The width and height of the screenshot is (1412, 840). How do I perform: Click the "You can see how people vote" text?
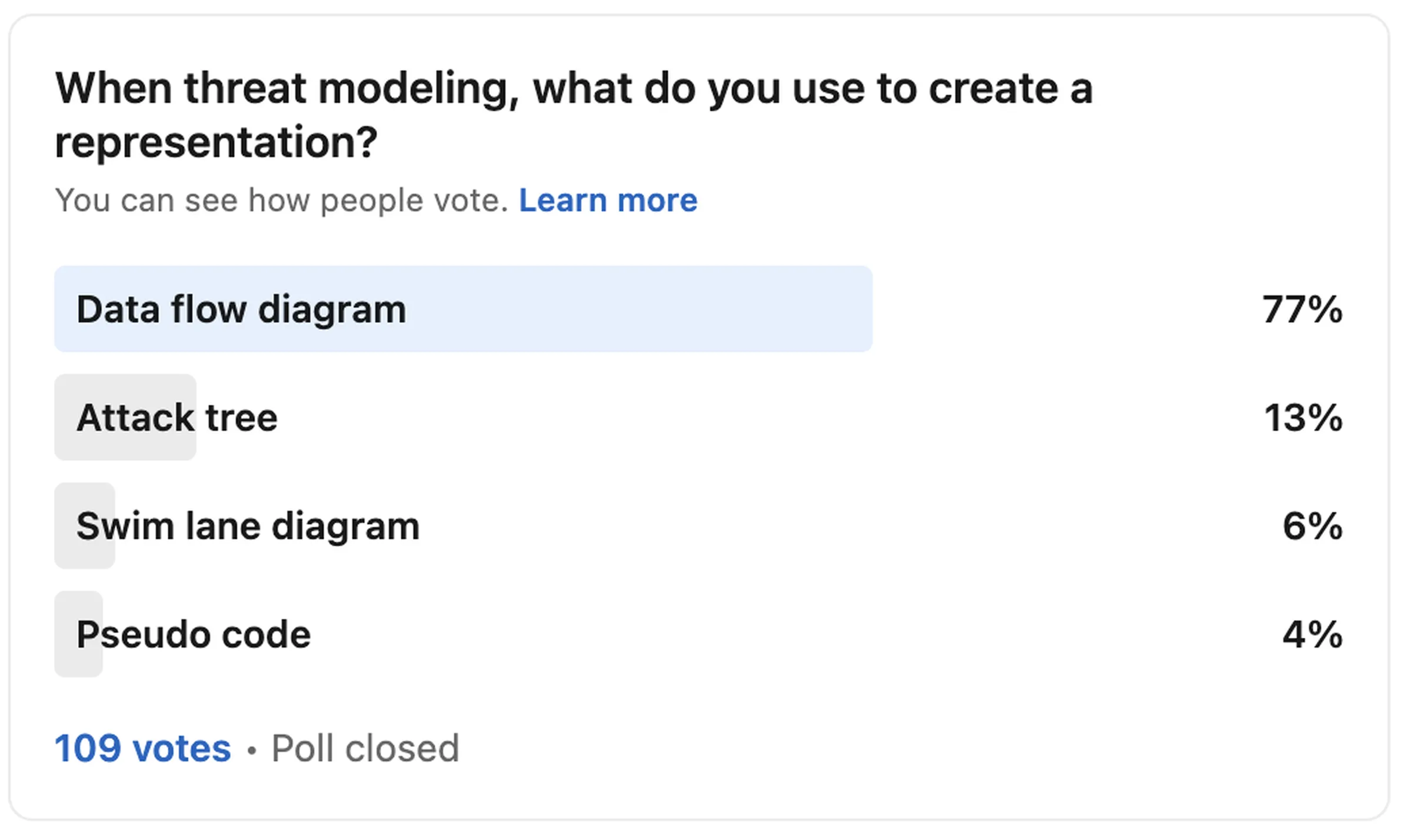pos(281,201)
